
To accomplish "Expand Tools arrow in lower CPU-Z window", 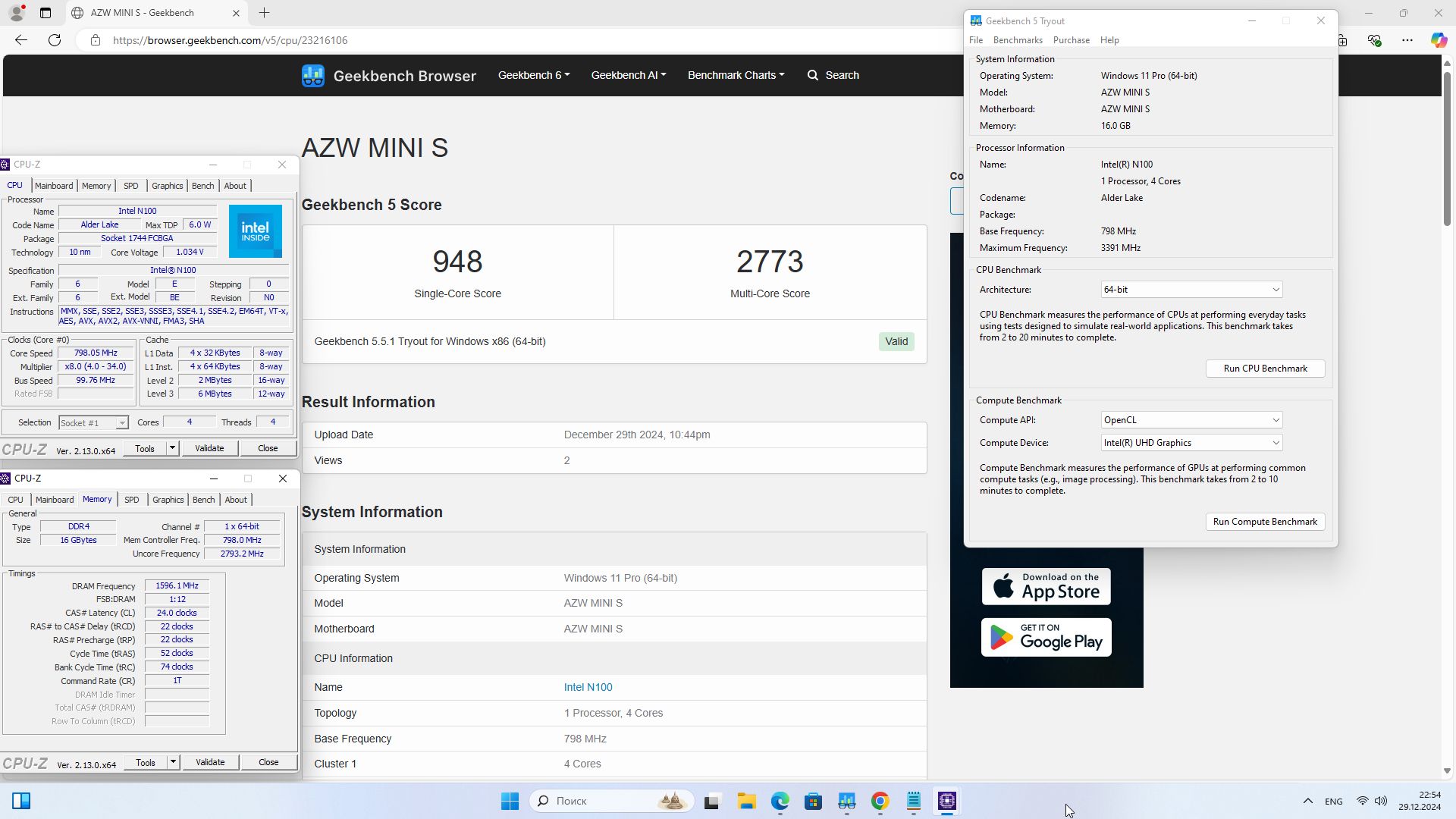I will (173, 762).
